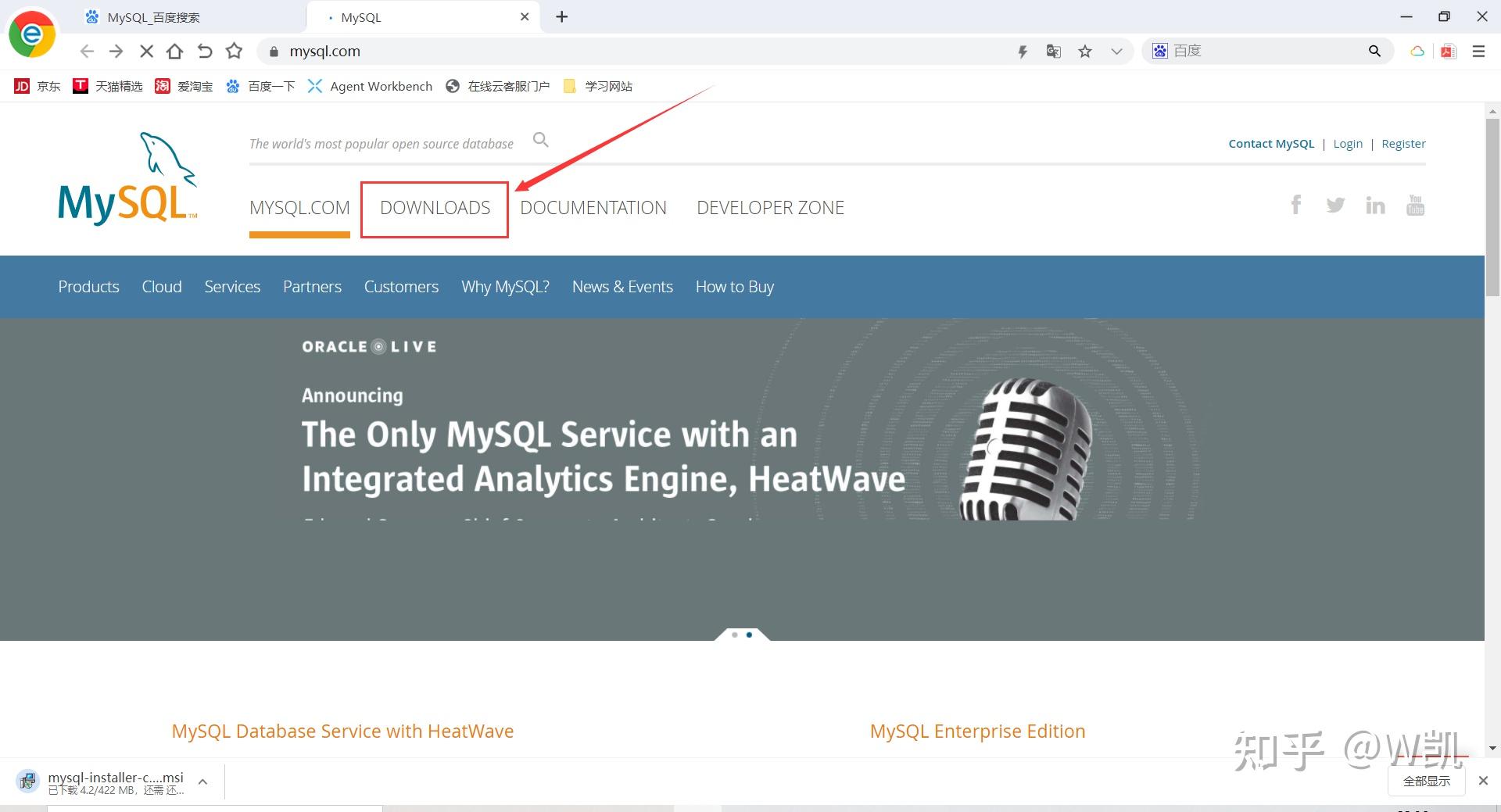Click the page vertical scrollbar thumb

(x=1492, y=207)
